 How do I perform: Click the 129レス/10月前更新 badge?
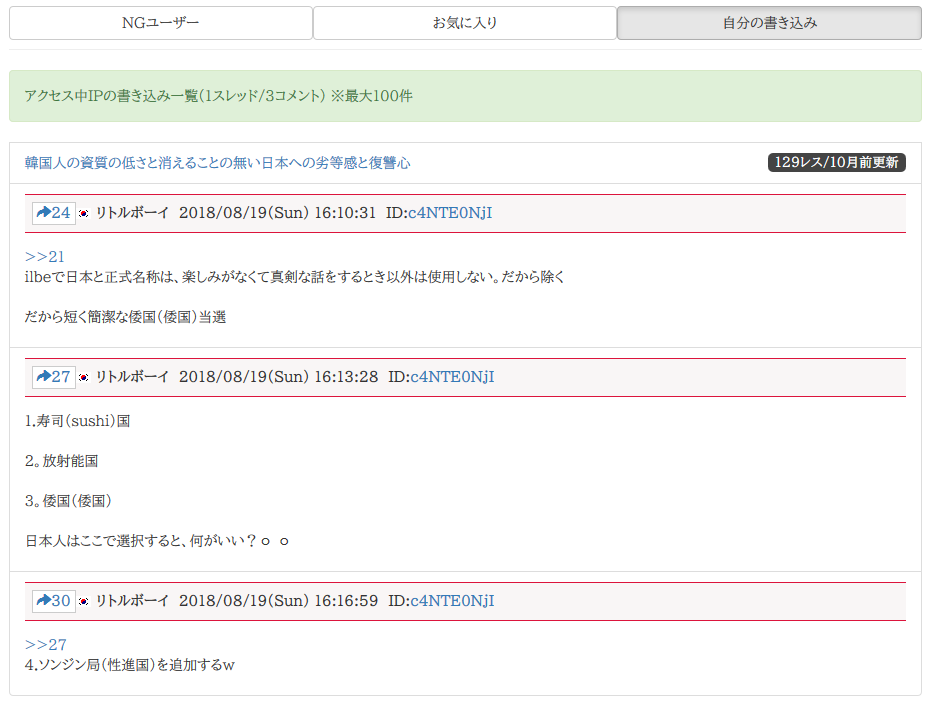(x=836, y=162)
